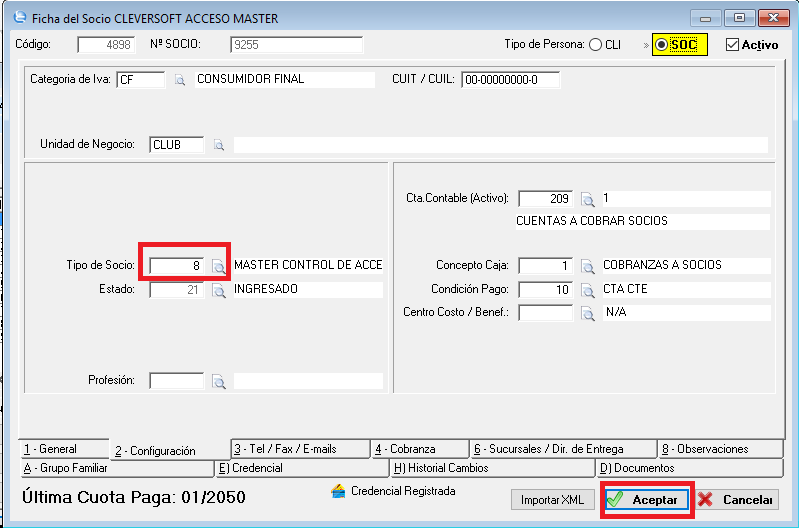The width and height of the screenshot is (799, 528).
Task: Select the SOC person type radio button
Action: pyautogui.click(x=662, y=45)
